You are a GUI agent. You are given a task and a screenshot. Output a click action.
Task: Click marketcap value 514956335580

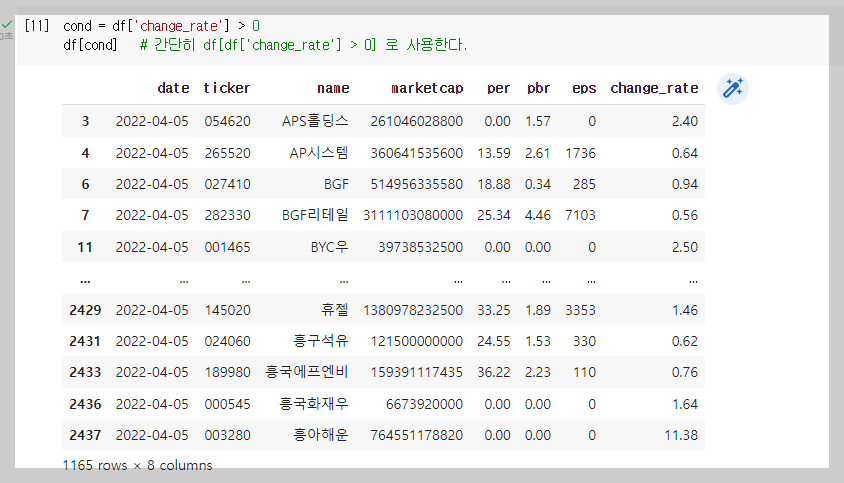[417, 184]
